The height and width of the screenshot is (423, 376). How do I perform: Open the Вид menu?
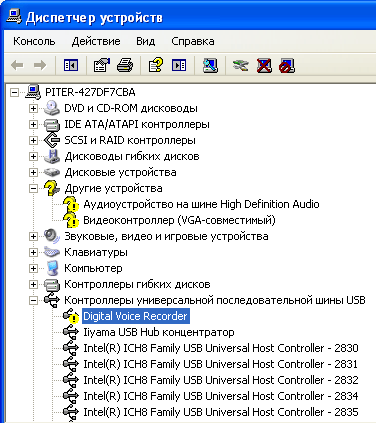(145, 41)
